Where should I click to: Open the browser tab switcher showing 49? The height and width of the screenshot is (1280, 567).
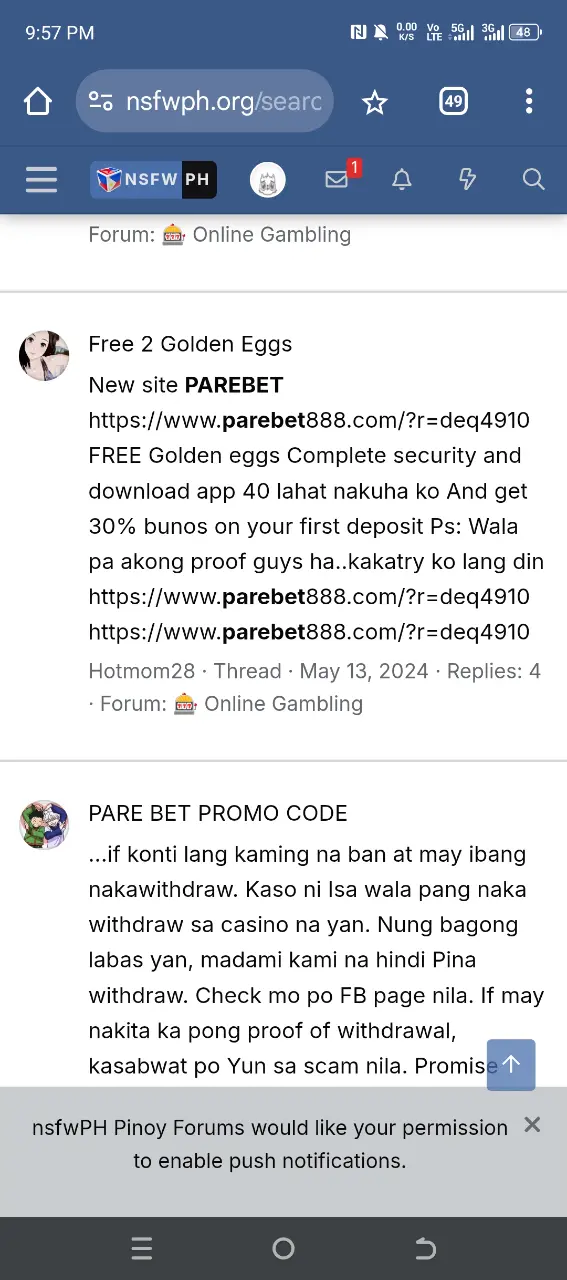click(x=453, y=102)
